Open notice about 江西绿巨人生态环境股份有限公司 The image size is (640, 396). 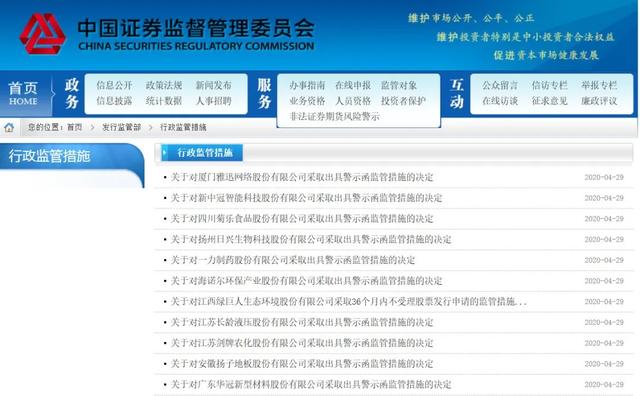349,302
